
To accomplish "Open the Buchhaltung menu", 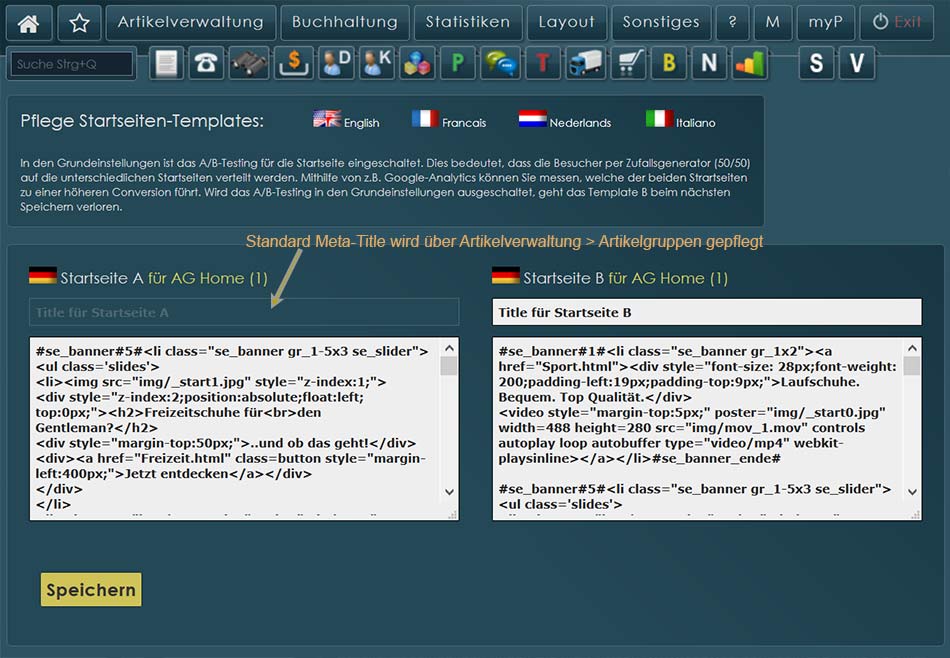I will pyautogui.click(x=345, y=22).
